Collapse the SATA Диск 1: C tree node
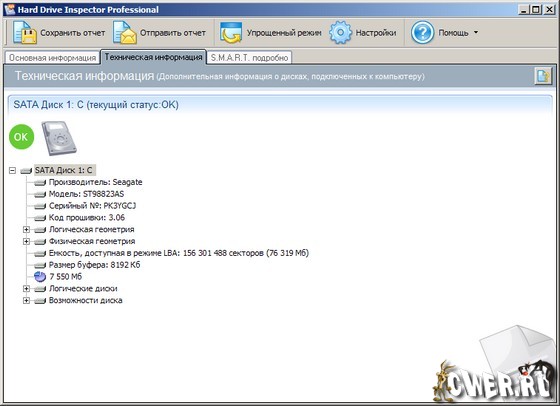This screenshot has width=560, height=406. (12, 170)
